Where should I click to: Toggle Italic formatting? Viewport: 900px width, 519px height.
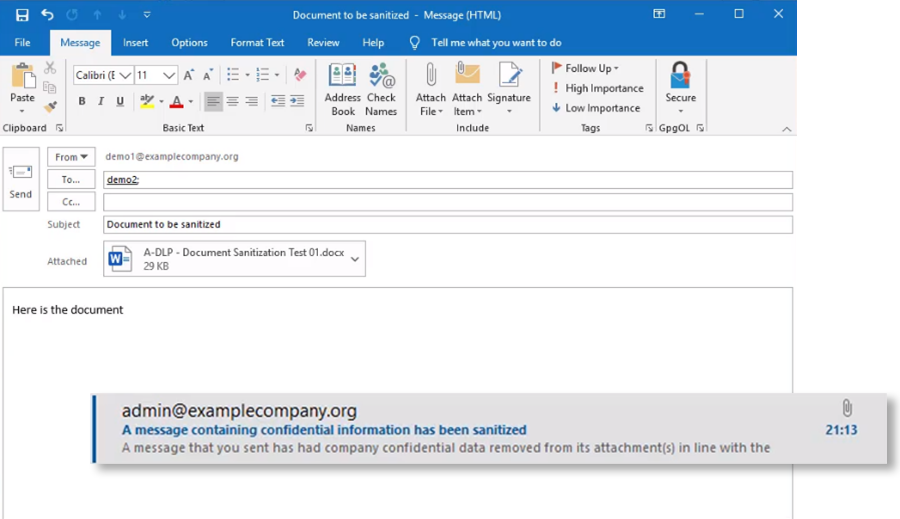(x=101, y=101)
